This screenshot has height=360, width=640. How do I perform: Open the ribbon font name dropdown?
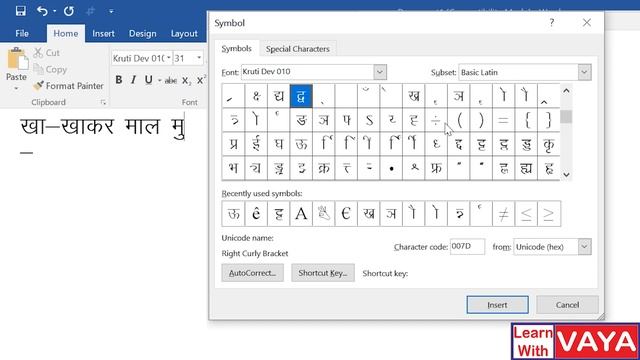click(169, 58)
